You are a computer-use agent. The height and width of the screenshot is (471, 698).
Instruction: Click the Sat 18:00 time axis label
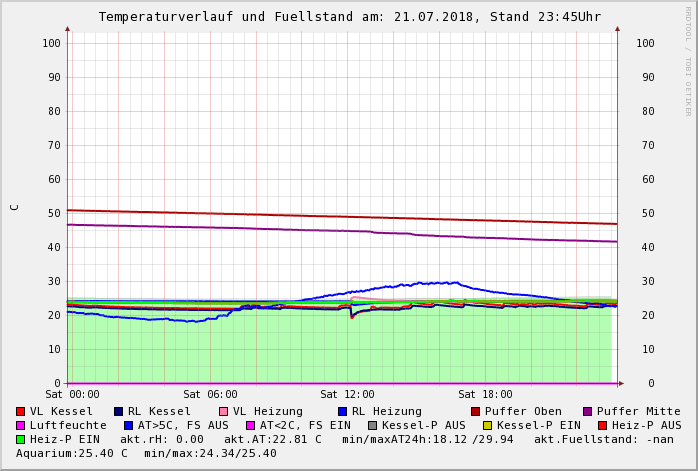tap(485, 394)
